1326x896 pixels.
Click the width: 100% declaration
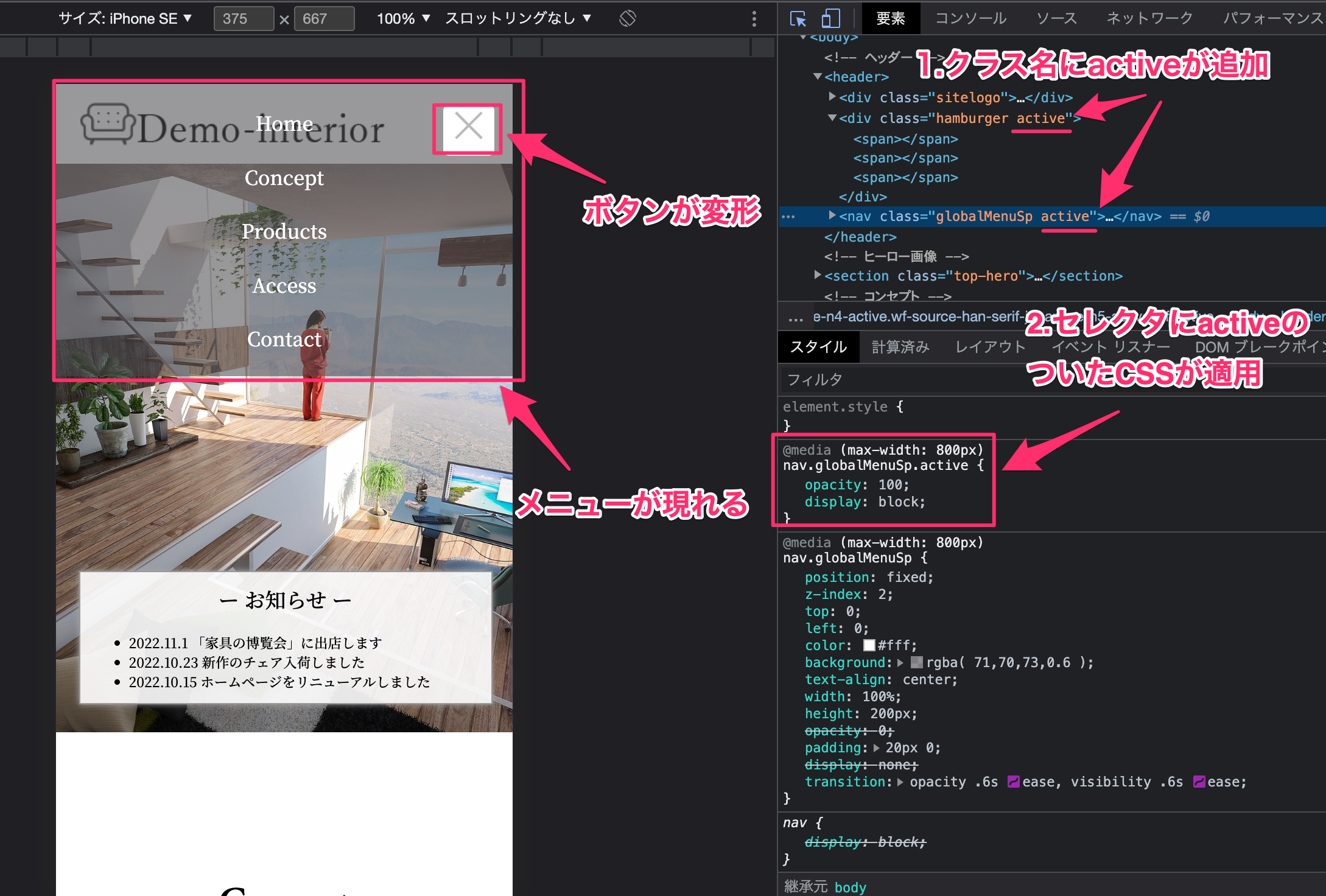(x=852, y=696)
